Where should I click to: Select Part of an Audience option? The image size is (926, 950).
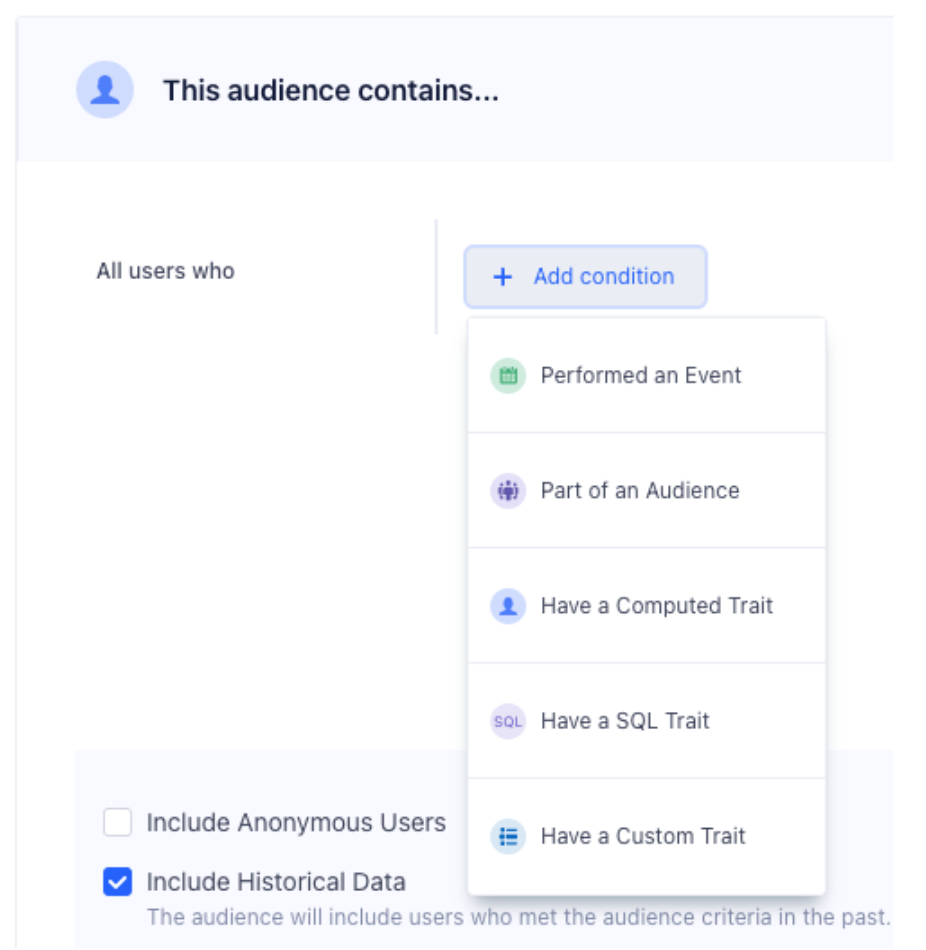coord(647,491)
